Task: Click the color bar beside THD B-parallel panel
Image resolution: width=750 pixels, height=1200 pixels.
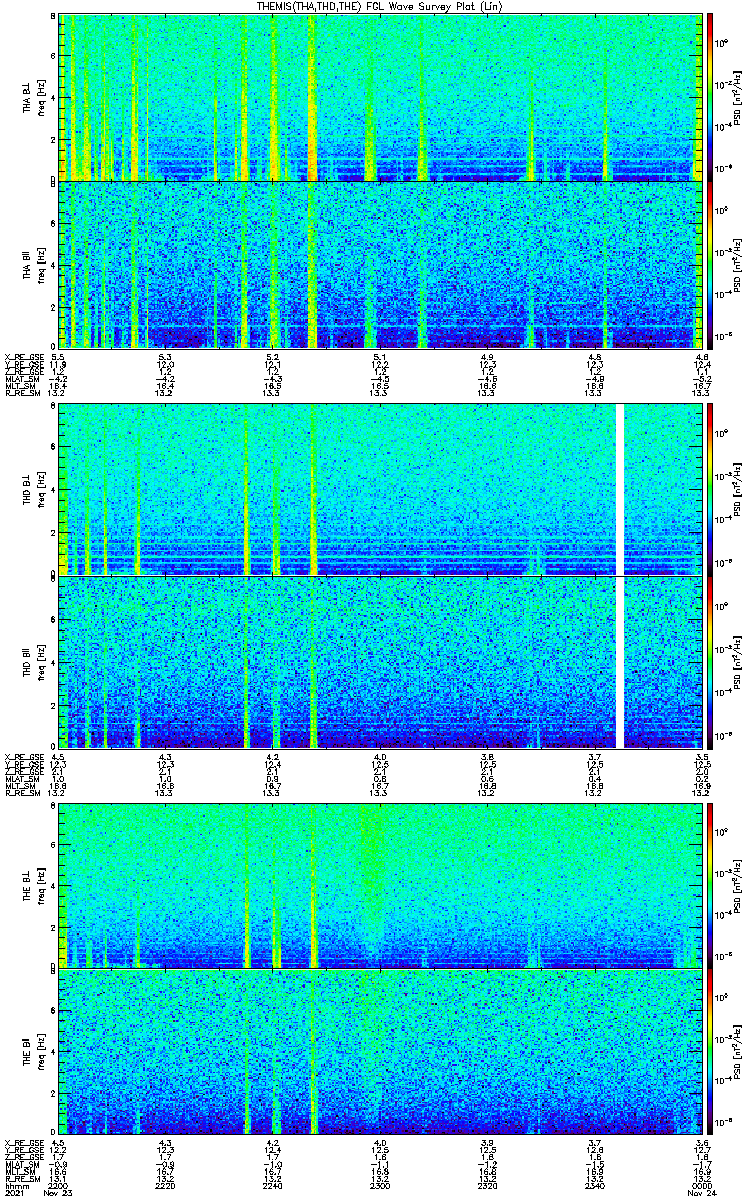Action: [711, 662]
